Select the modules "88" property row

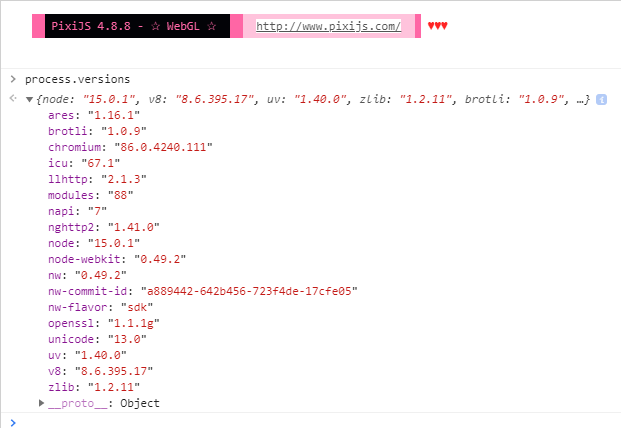coord(91,195)
